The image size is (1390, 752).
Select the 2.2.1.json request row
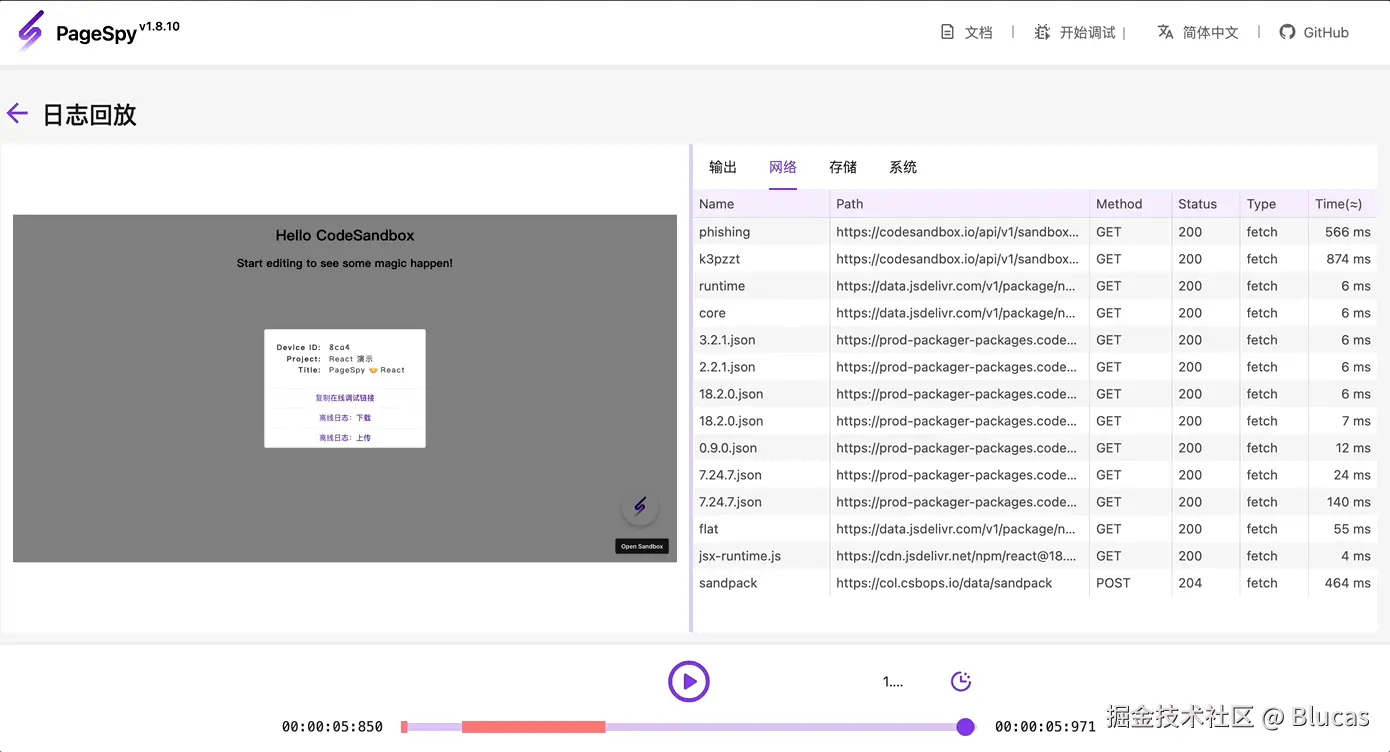click(x=1034, y=367)
